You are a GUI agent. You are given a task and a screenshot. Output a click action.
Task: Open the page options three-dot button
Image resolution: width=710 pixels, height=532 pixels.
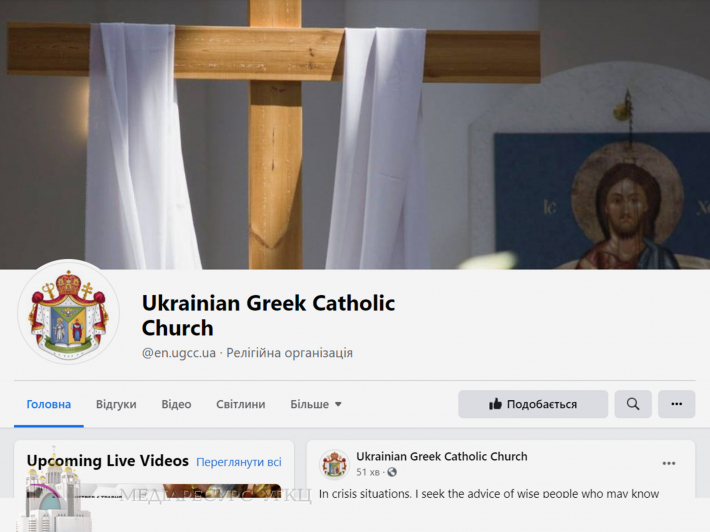(x=676, y=404)
